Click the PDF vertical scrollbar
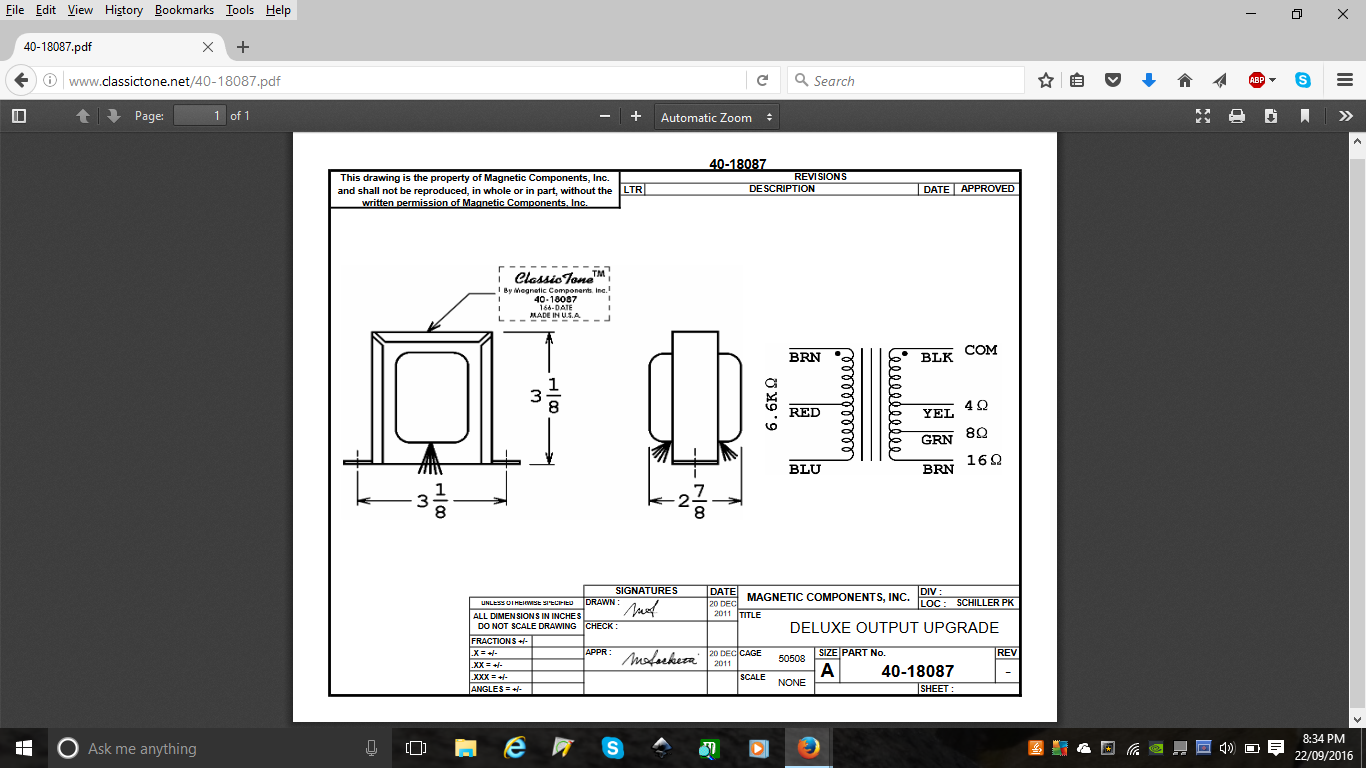 (x=1357, y=428)
